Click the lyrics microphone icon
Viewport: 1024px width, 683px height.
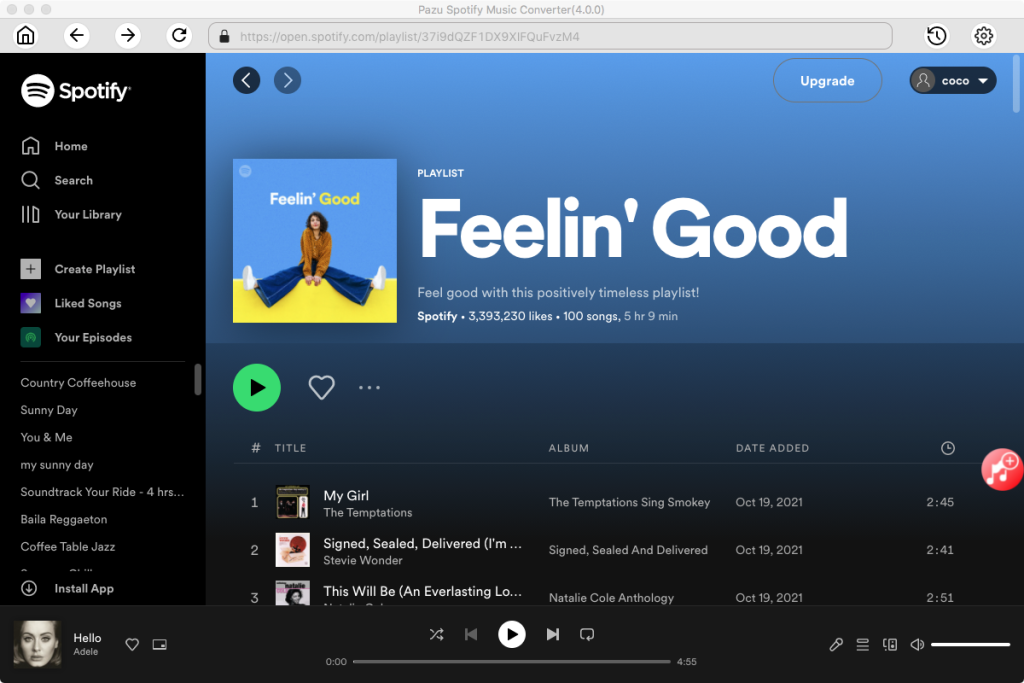pyautogui.click(x=836, y=645)
